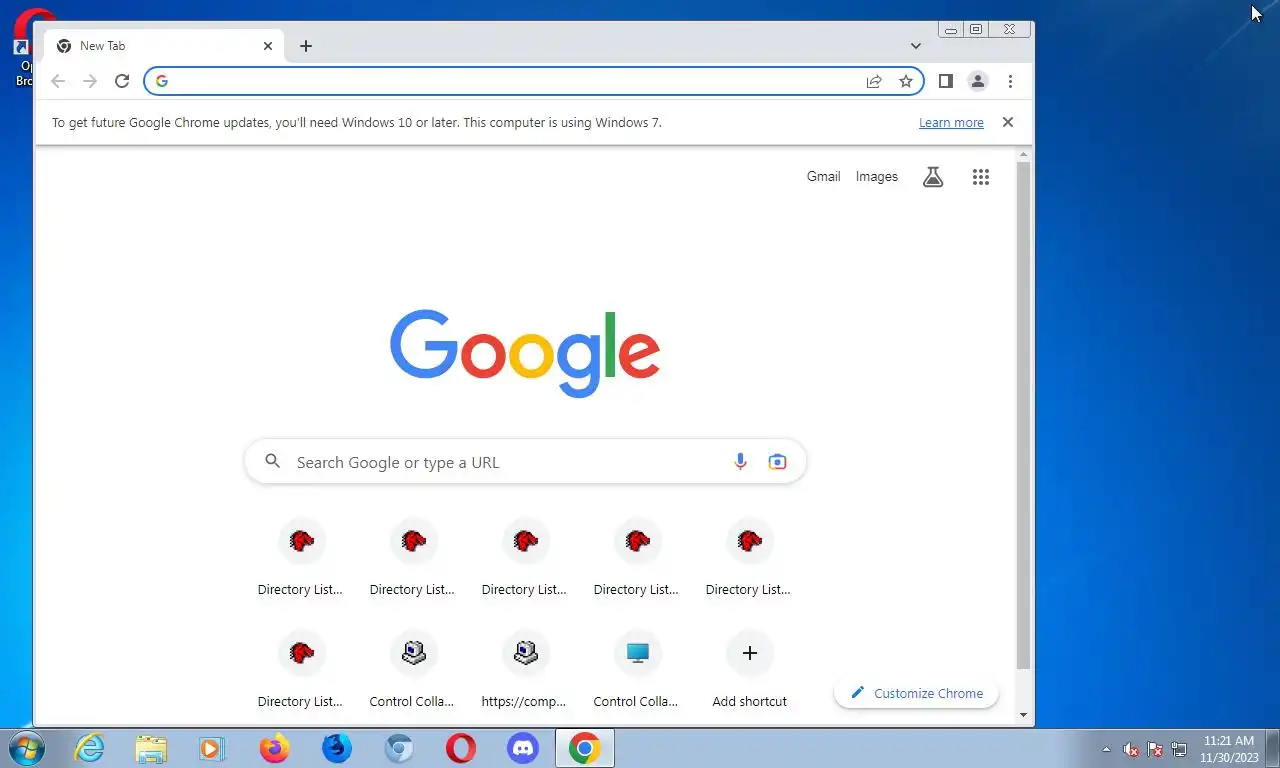Open the Learn more link
The width and height of the screenshot is (1280, 768).
[x=951, y=123]
